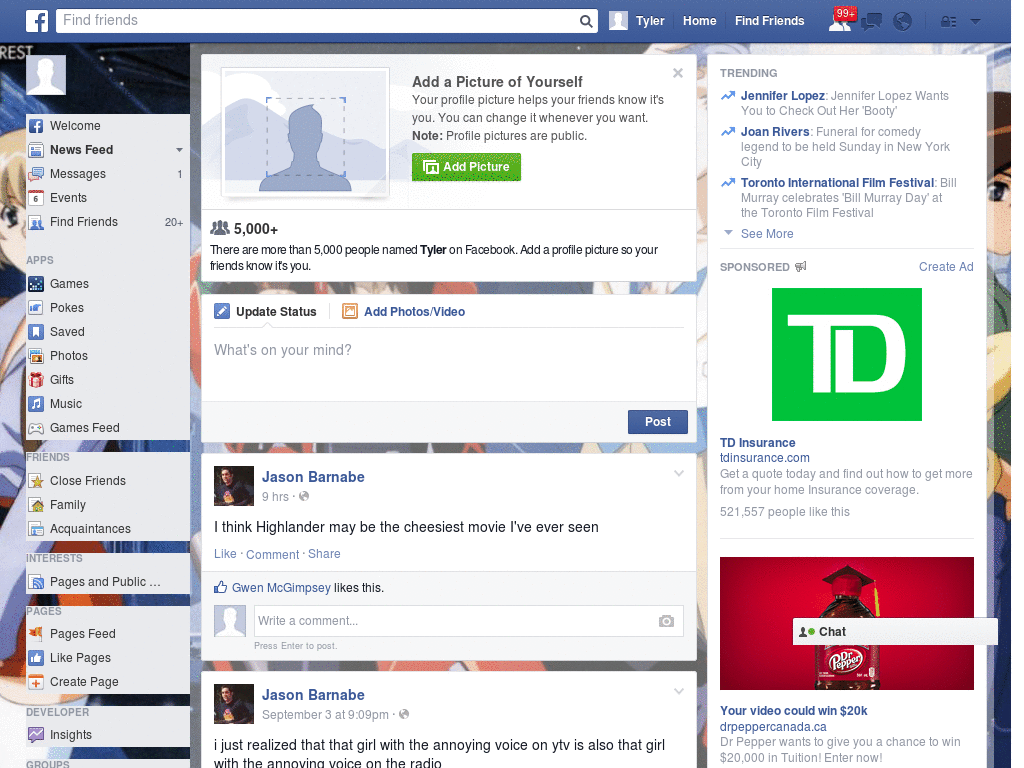Image resolution: width=1024 pixels, height=768 pixels.
Task: Open the messages chat bubbles icon
Action: point(871,22)
